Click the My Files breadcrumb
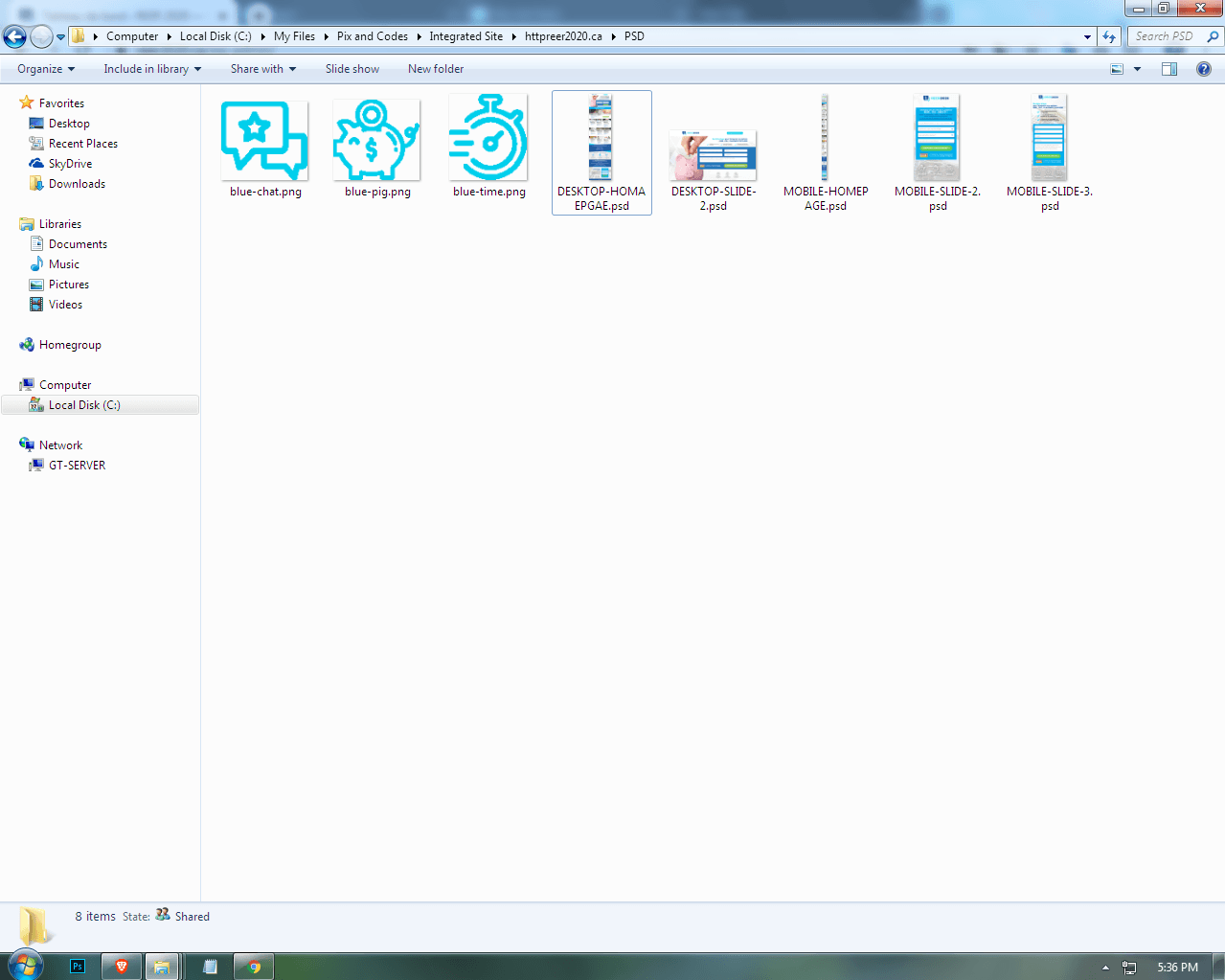The width and height of the screenshot is (1225, 980). click(x=294, y=36)
